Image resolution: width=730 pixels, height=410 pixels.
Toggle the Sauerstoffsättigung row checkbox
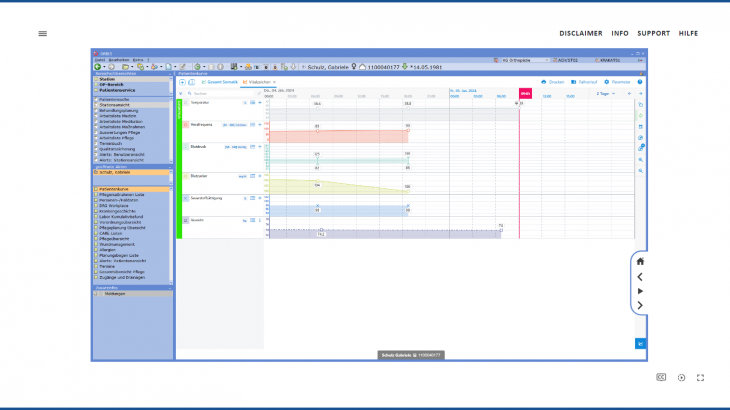click(x=185, y=198)
